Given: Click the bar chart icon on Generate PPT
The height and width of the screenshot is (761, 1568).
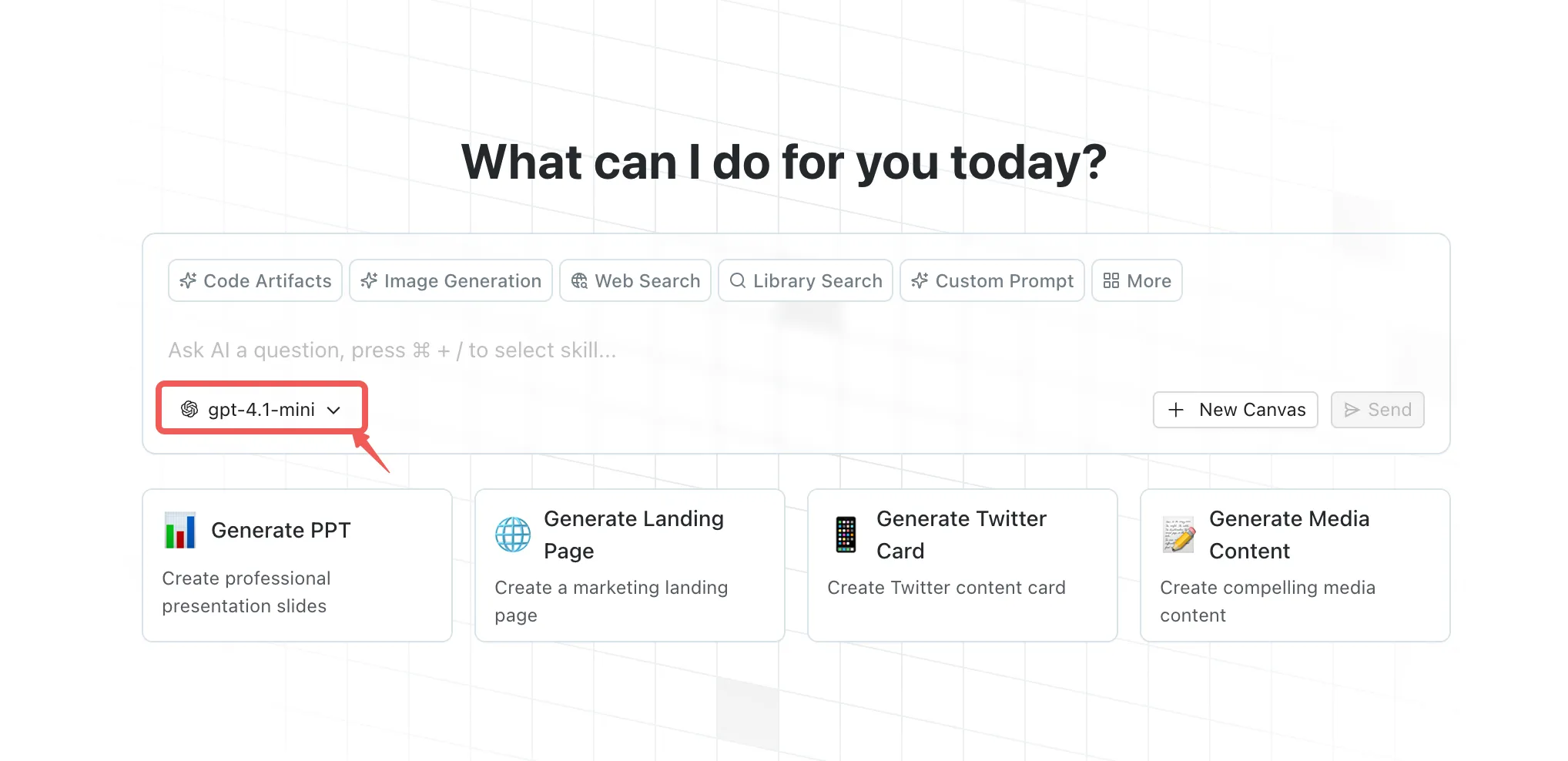Looking at the screenshot, I should point(180,531).
